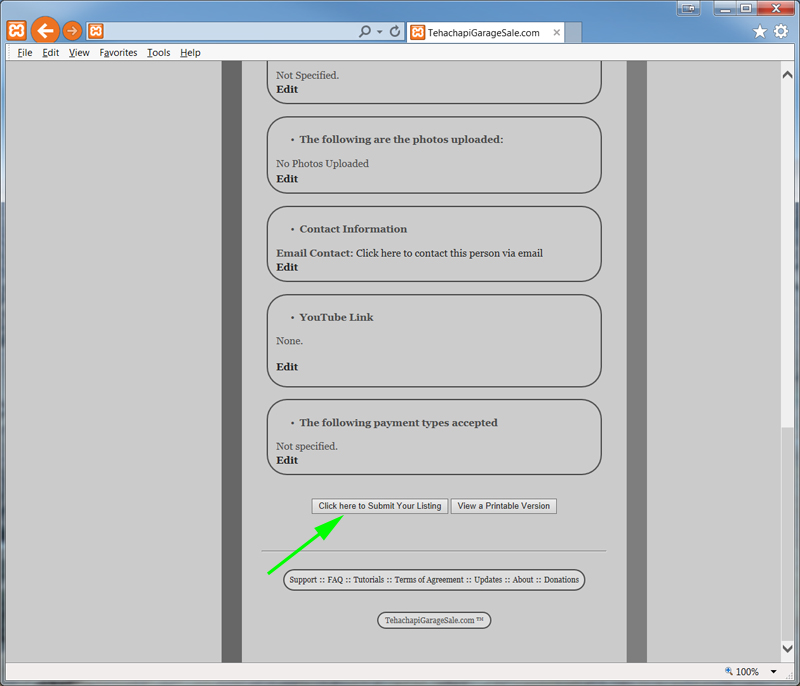Open the Updates footer link
Viewport: 800px width, 686px height.
[x=488, y=580]
